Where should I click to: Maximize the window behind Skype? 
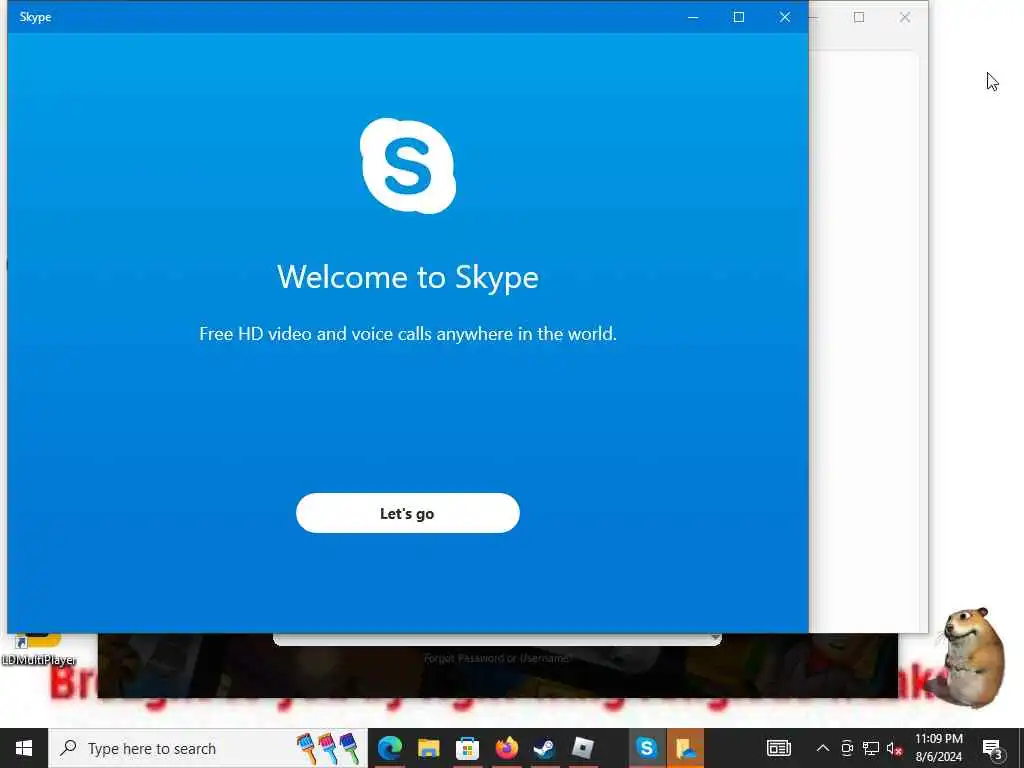pos(859,18)
